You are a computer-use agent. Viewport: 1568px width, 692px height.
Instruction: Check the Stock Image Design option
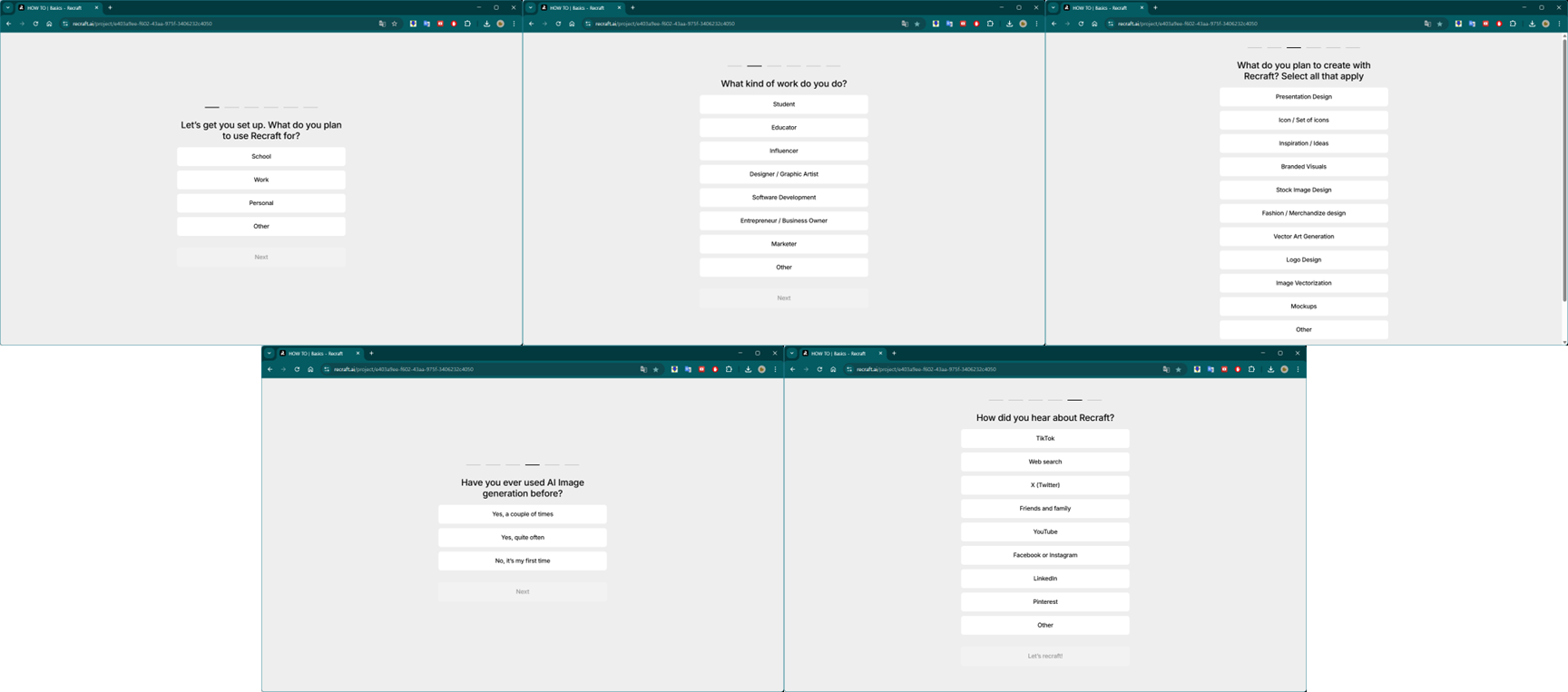pyautogui.click(x=1304, y=190)
